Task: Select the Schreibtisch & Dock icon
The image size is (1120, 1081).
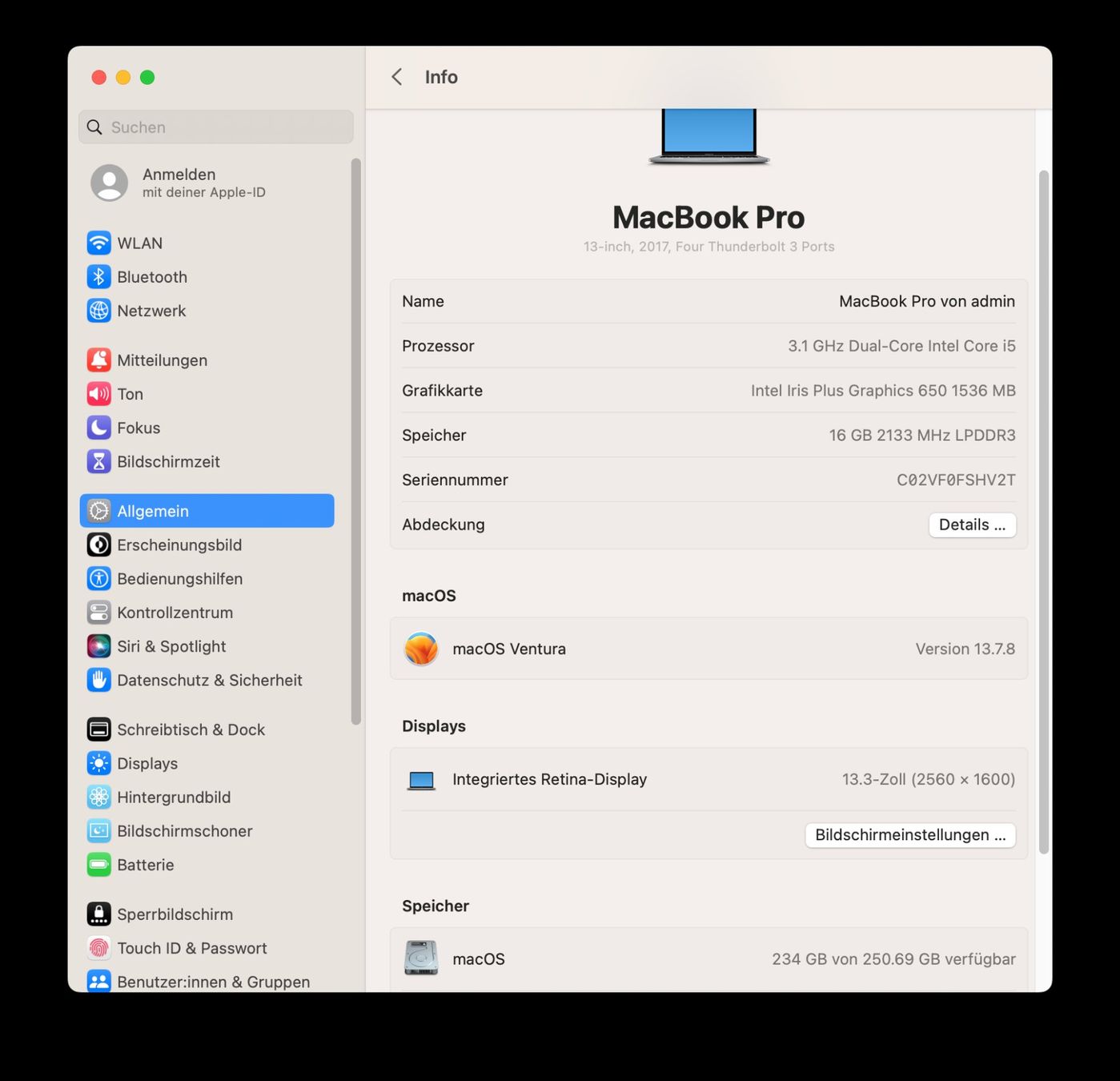Action: pos(98,729)
